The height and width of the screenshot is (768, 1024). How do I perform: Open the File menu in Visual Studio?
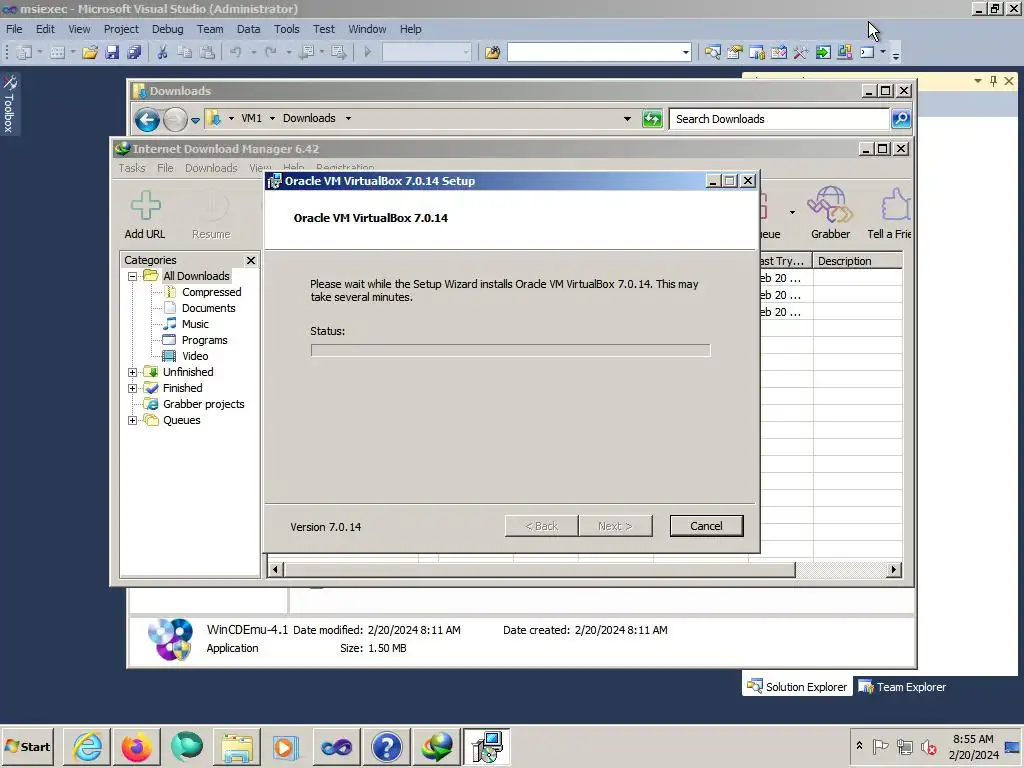[x=14, y=29]
